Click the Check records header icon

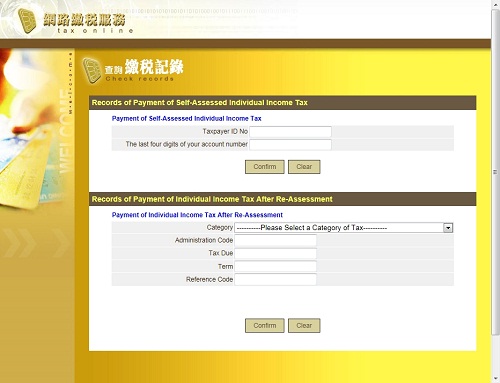(x=92, y=70)
